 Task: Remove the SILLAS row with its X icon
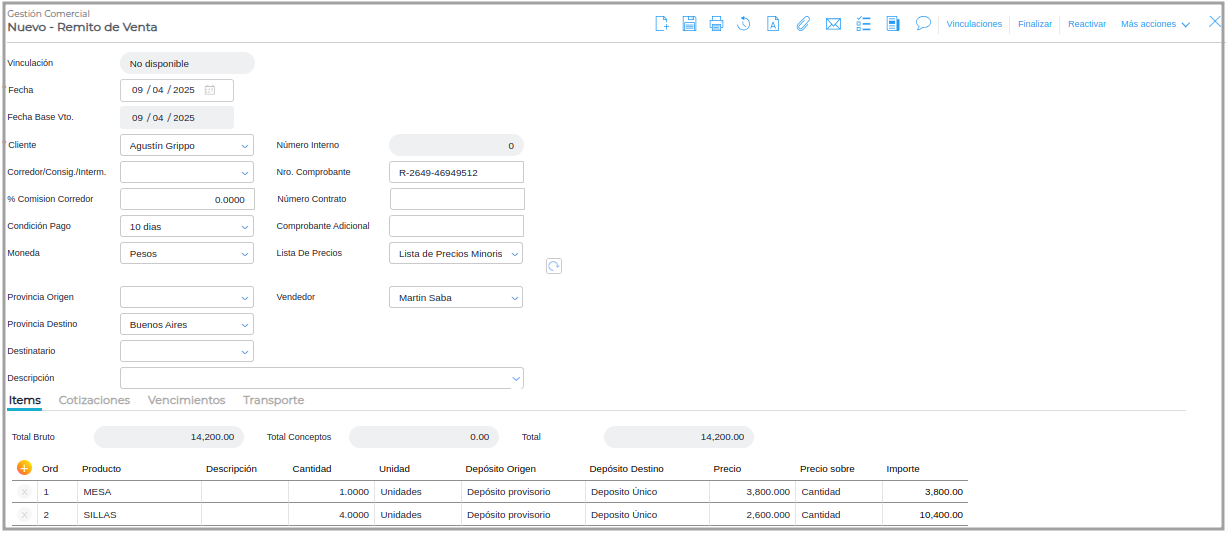(24, 515)
